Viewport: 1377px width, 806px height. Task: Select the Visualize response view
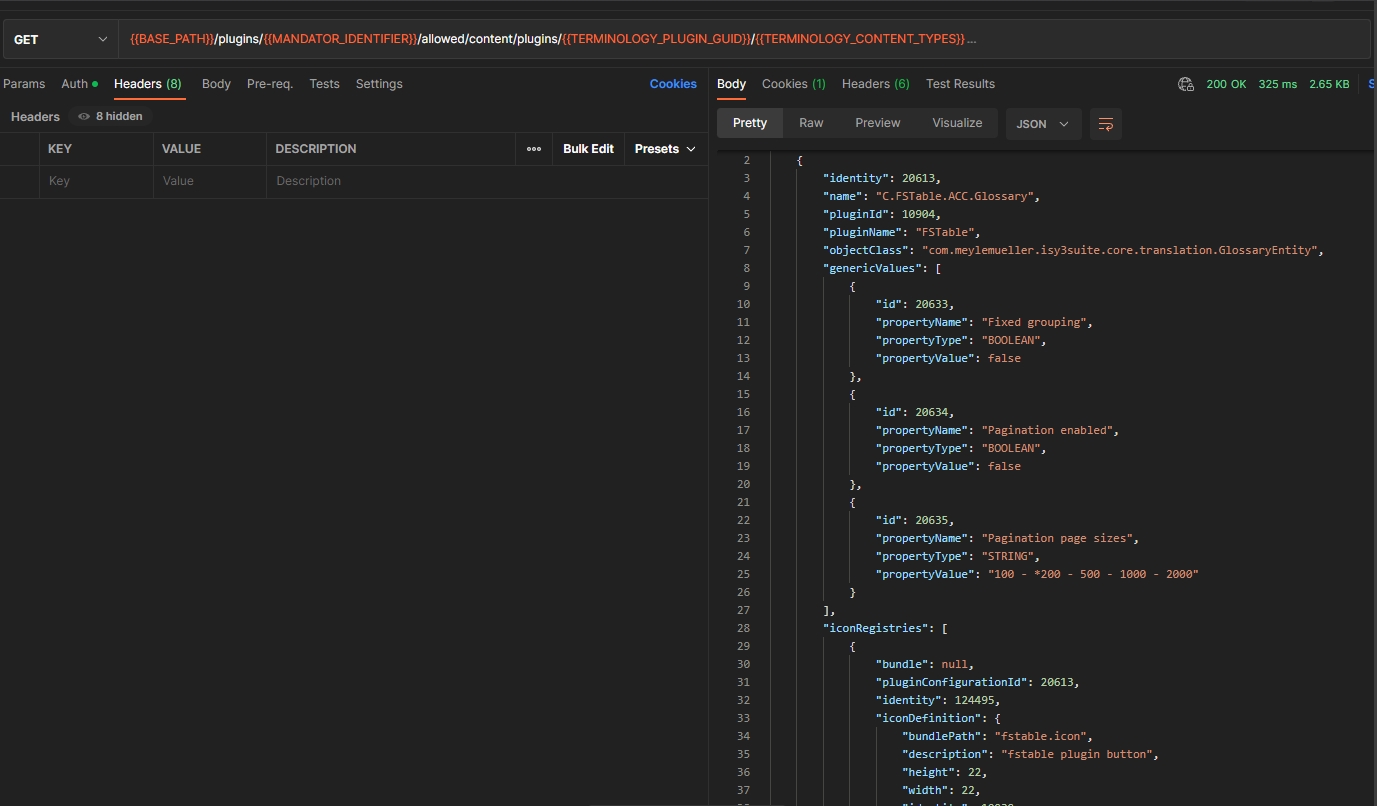click(957, 123)
